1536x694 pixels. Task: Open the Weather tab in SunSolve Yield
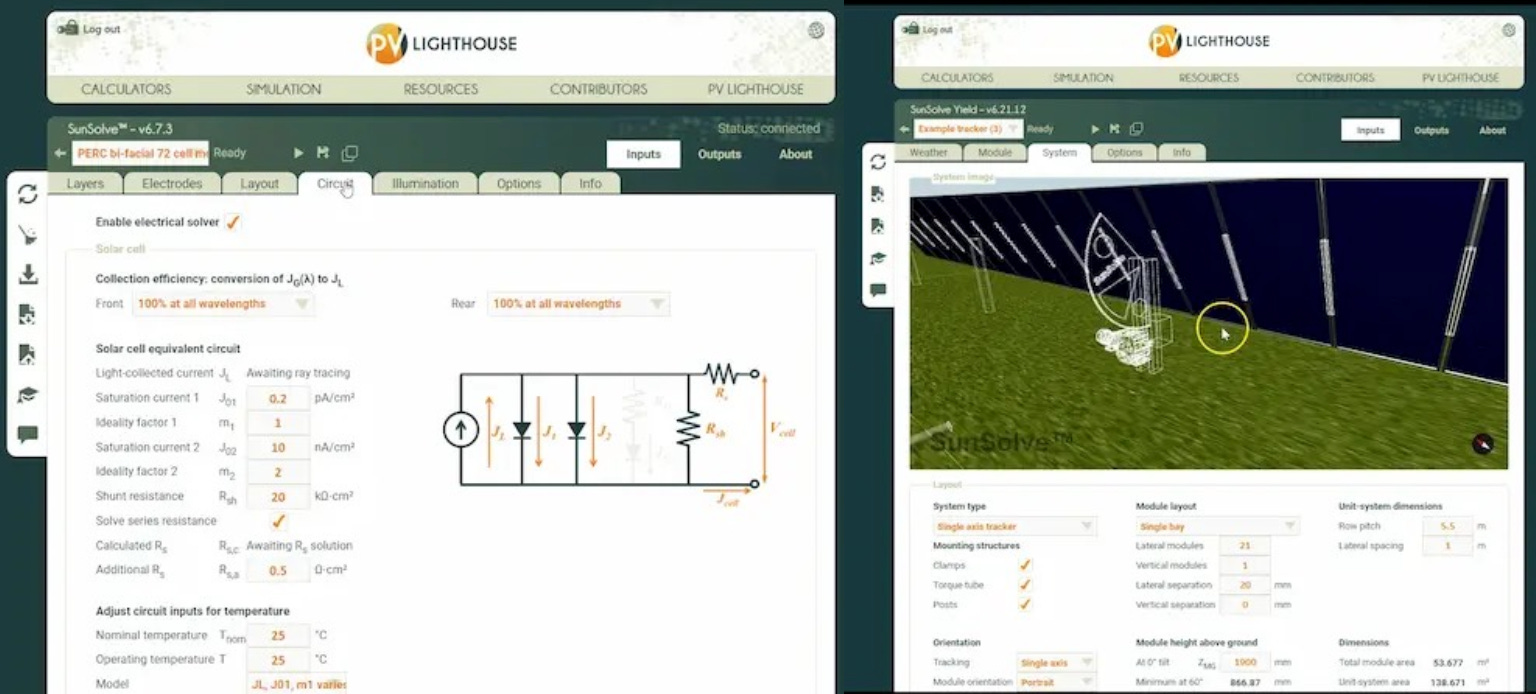tap(928, 153)
